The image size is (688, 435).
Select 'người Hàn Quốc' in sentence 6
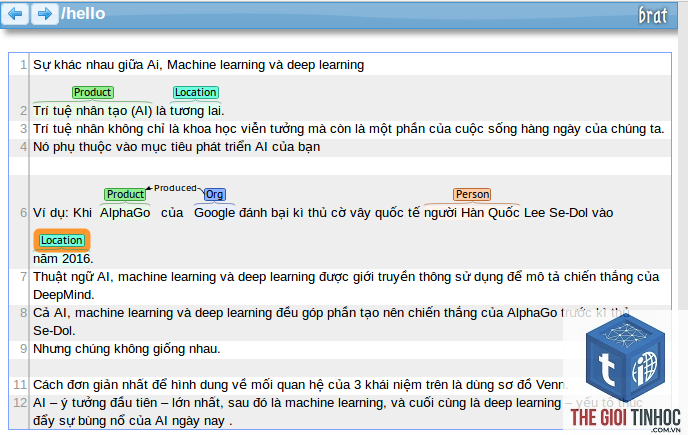472,213
